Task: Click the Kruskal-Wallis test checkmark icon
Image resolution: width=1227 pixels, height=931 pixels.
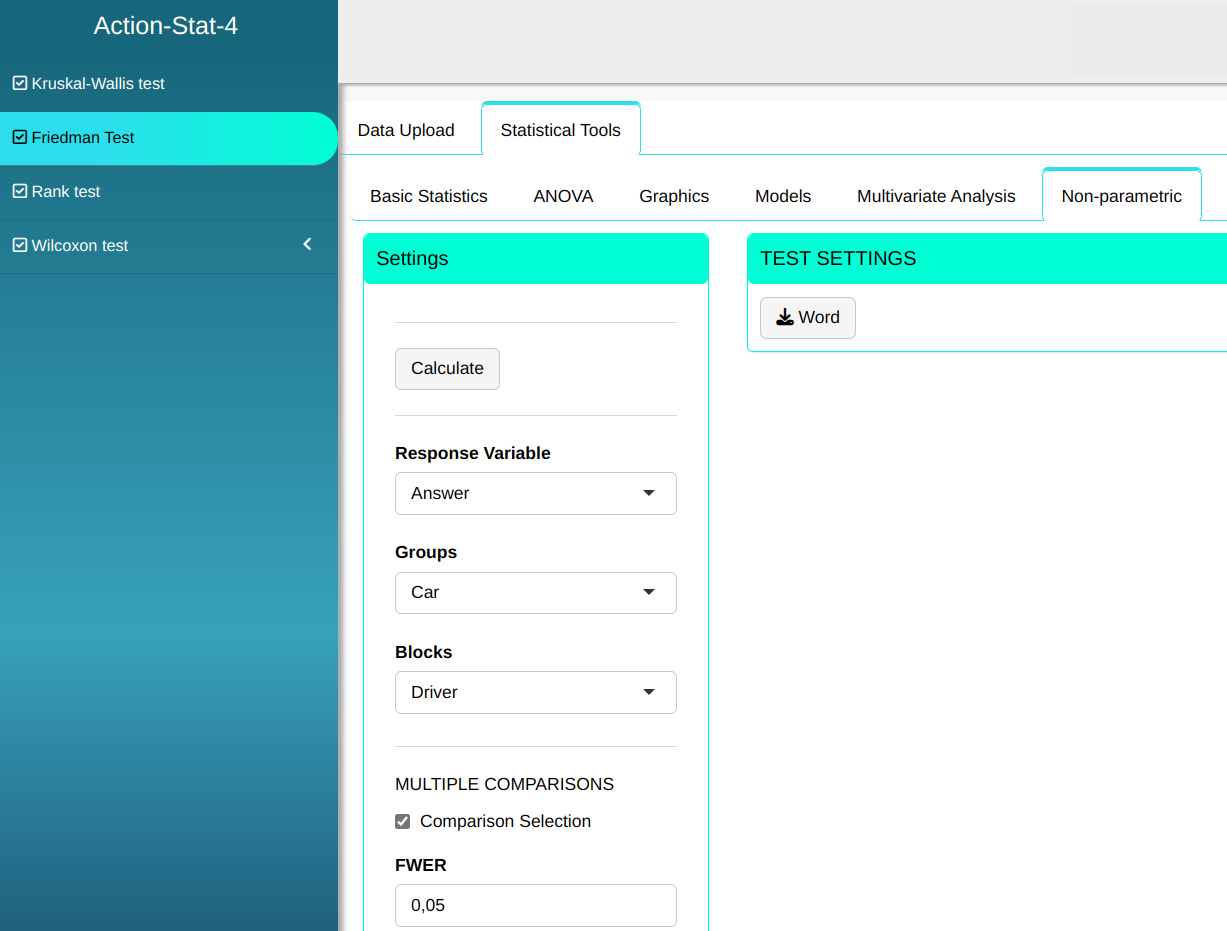Action: [19, 84]
